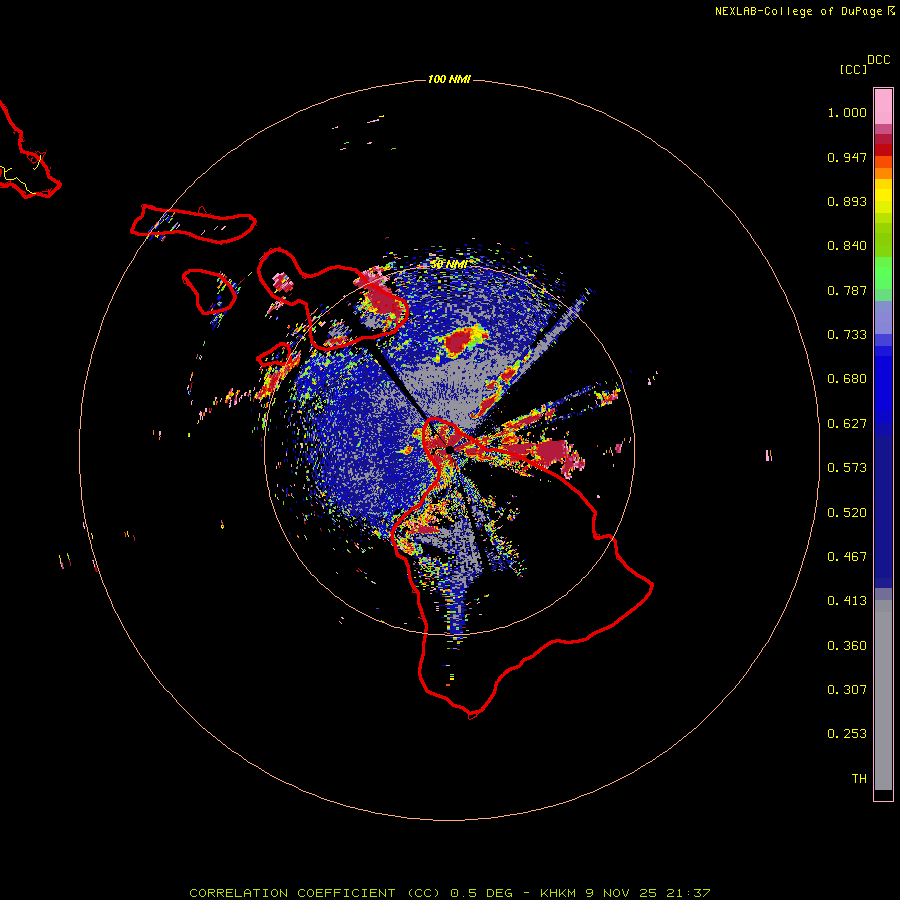The image size is (900, 900).
Task: Click the DCC label above the color scale
Action: (x=879, y=60)
